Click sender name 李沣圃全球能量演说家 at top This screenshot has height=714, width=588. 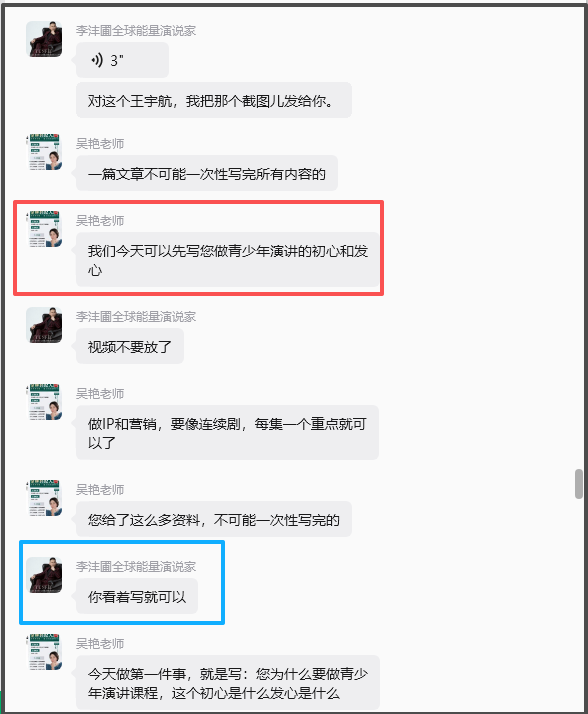pos(136,31)
